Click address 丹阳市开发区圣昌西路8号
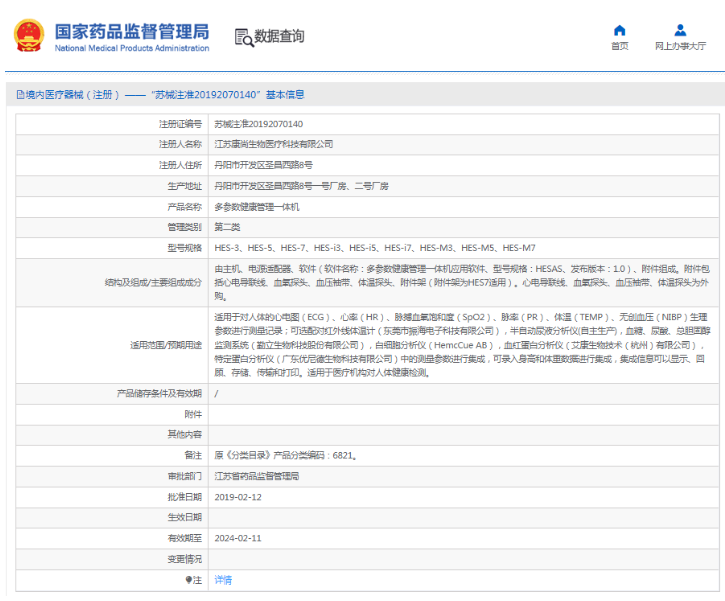The width and height of the screenshot is (725, 601). [264, 165]
